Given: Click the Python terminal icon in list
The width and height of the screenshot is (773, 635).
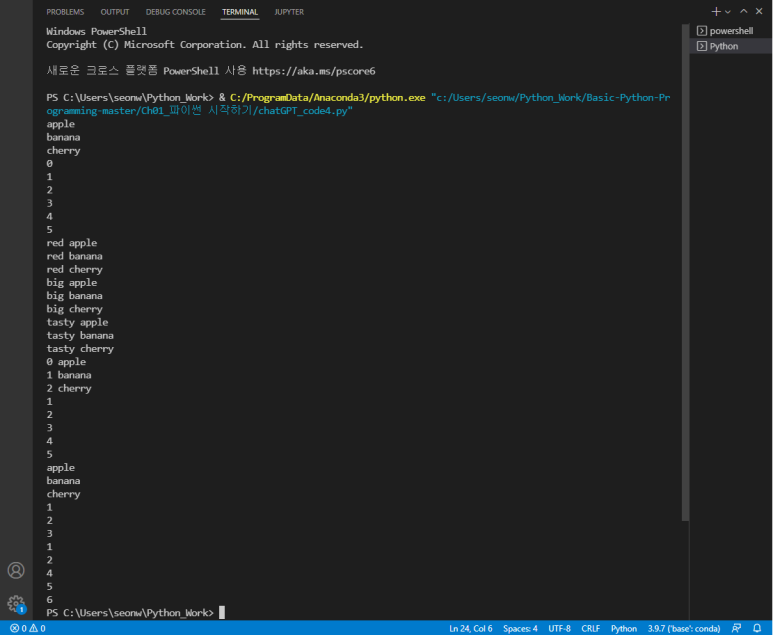Looking at the screenshot, I should [702, 46].
